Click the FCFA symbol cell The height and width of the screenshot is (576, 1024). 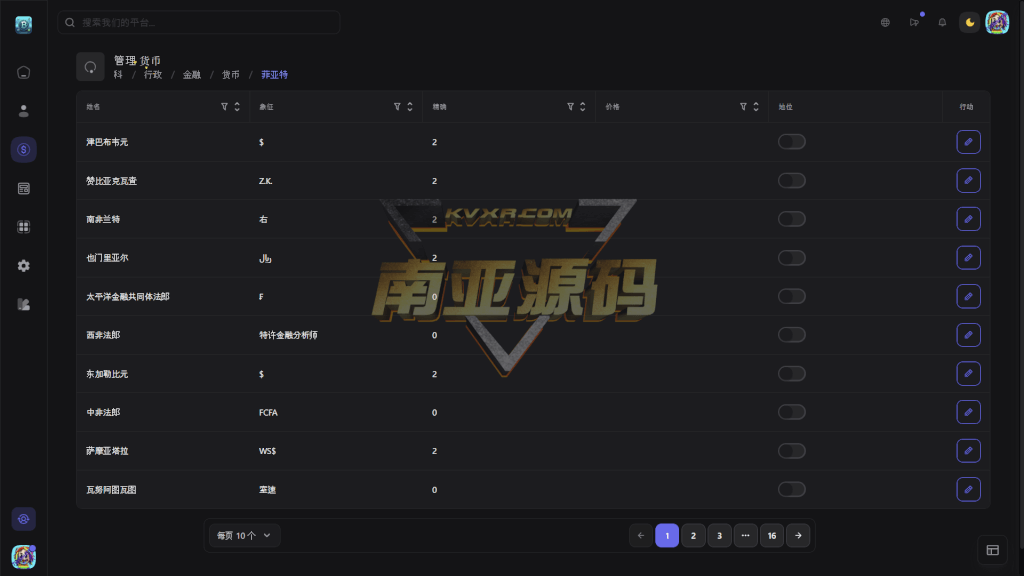tap(268, 413)
